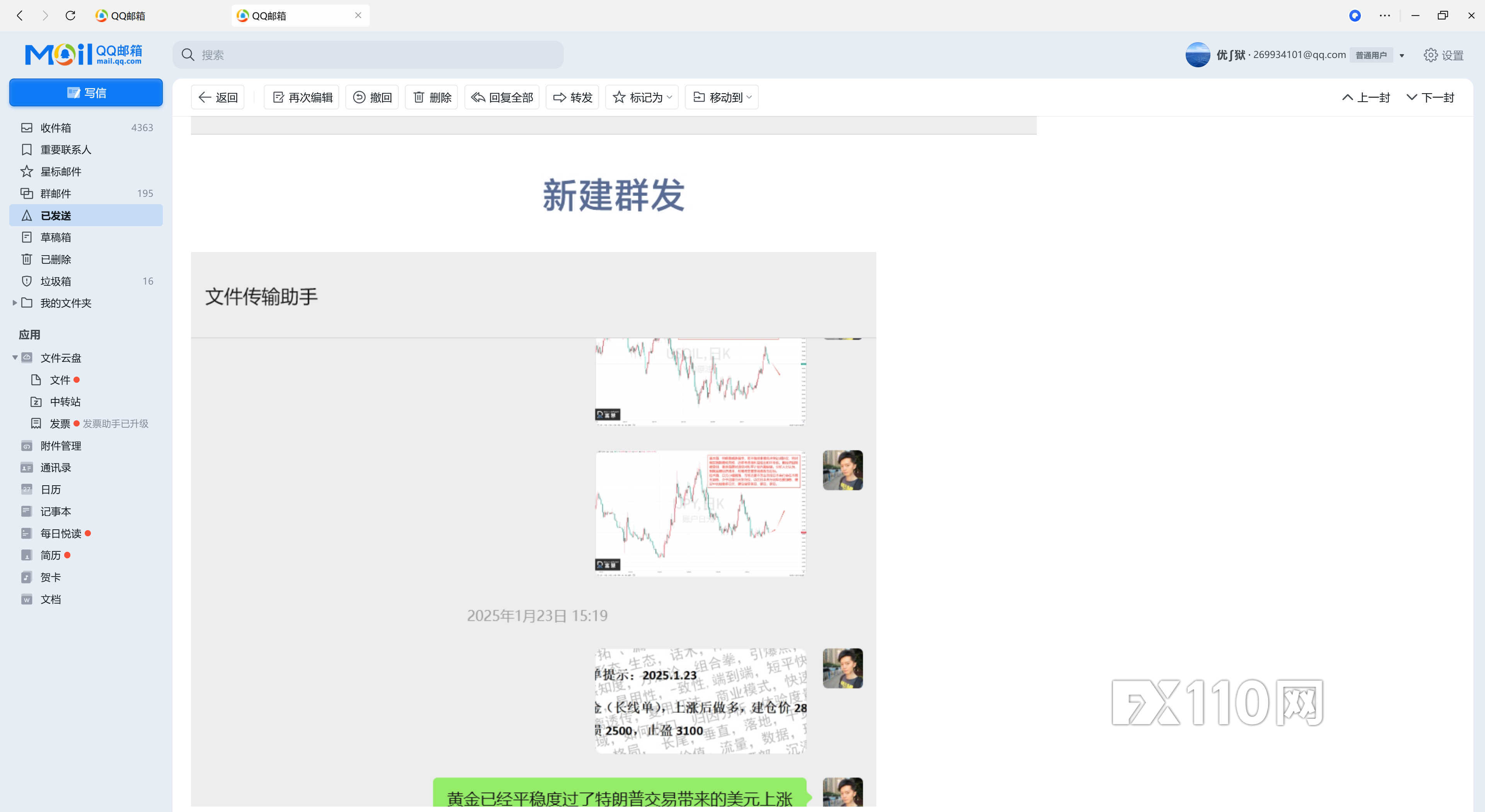The height and width of the screenshot is (812, 1485).
Task: Click the 已删除 trash bin icon
Action: [27, 259]
